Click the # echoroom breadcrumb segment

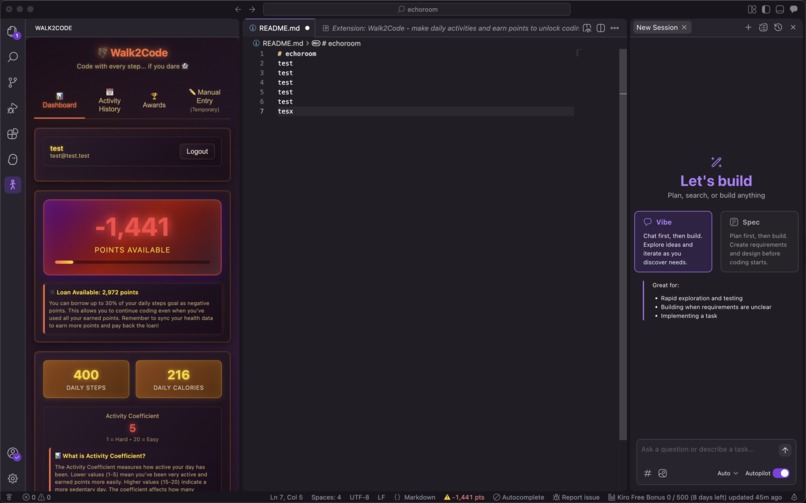point(336,43)
